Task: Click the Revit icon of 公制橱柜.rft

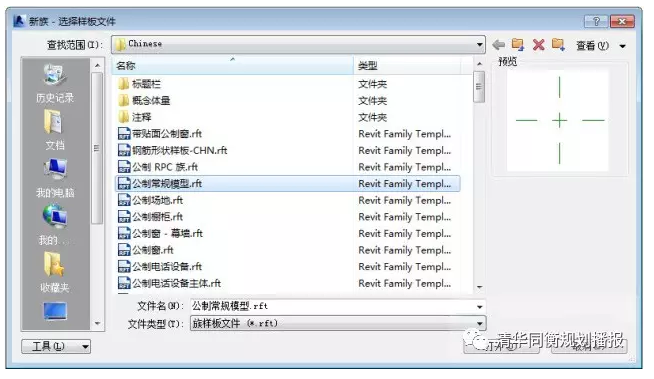Action: (124, 217)
